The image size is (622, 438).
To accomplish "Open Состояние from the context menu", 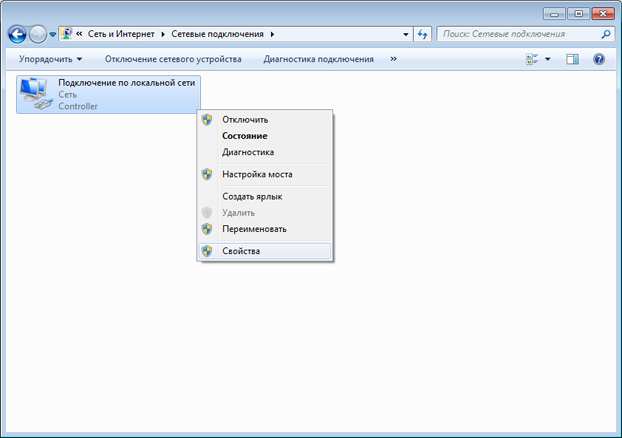I will (x=265, y=136).
